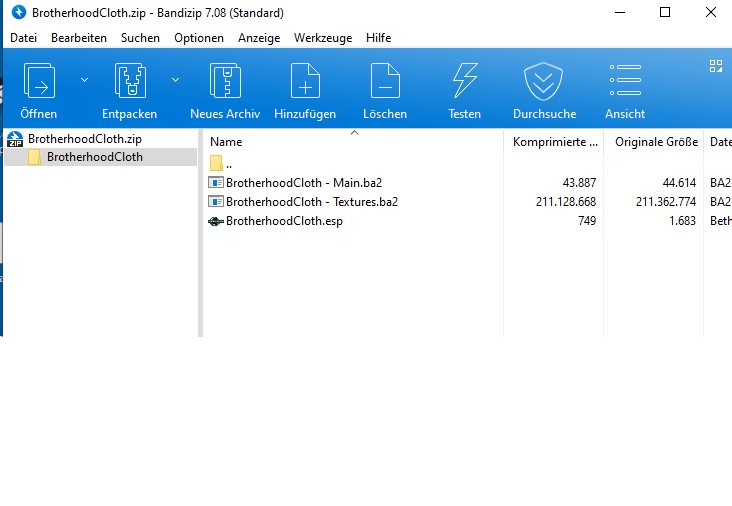Create new archive via Neues Archiv
This screenshot has width=732, height=506.
coord(225,81)
